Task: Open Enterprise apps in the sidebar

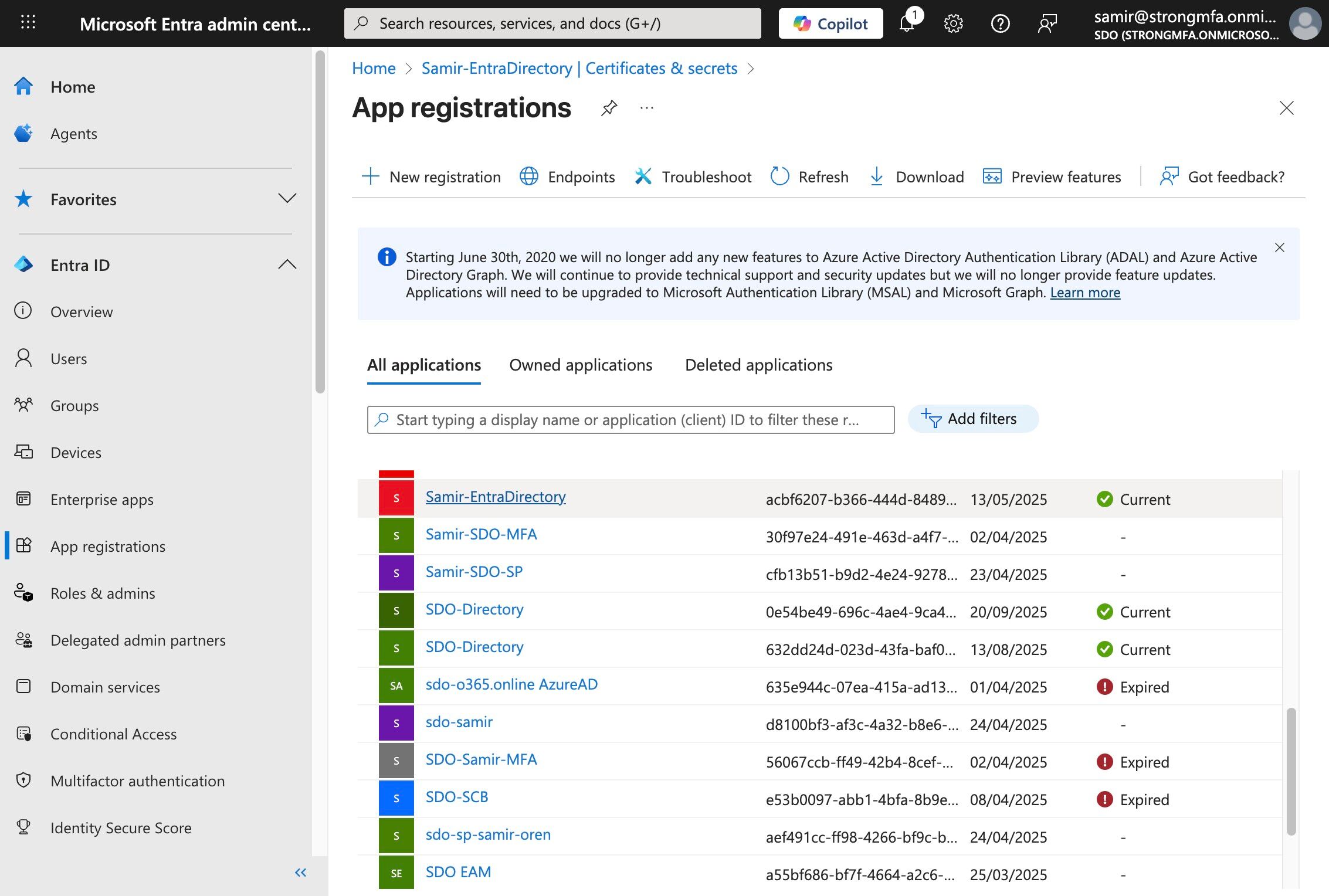Action: [102, 499]
